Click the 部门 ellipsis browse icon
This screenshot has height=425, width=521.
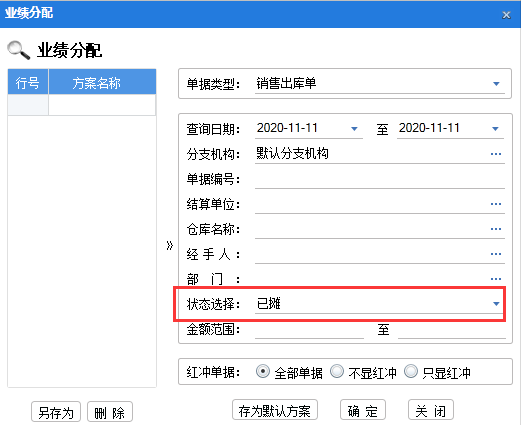pyautogui.click(x=496, y=279)
